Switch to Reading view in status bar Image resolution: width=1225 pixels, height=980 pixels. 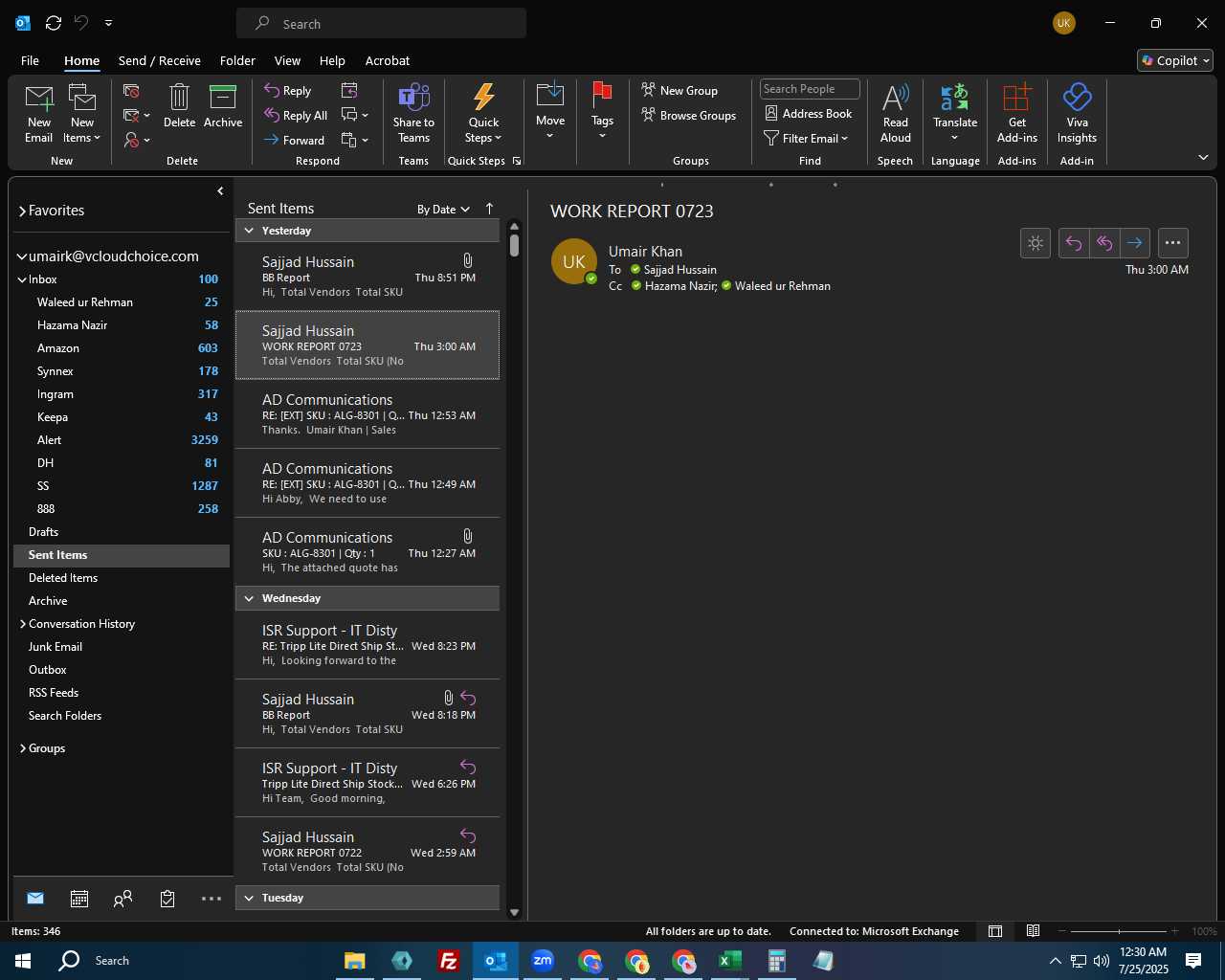pos(1034,931)
